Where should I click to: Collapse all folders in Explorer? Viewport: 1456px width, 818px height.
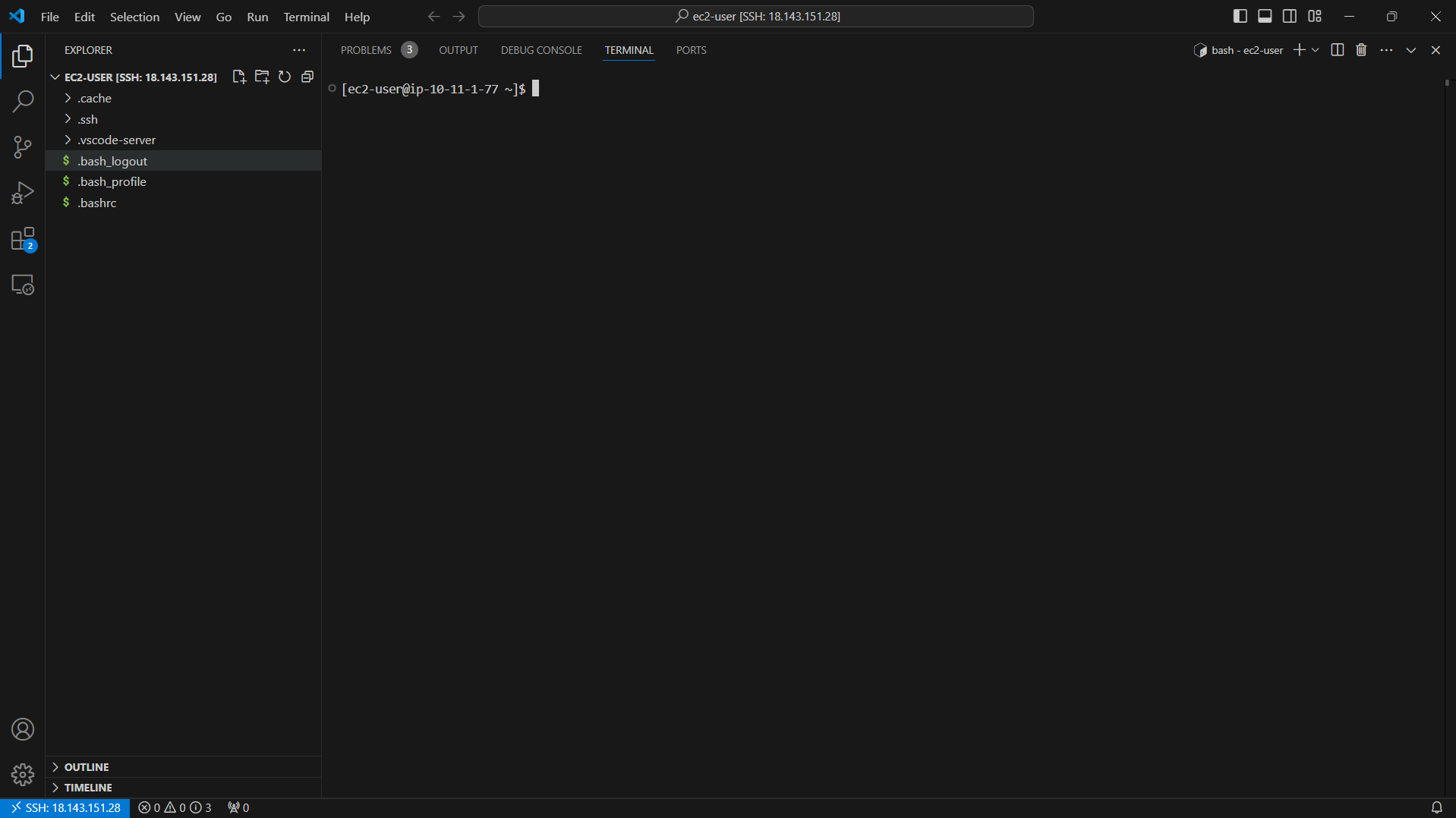(x=307, y=77)
